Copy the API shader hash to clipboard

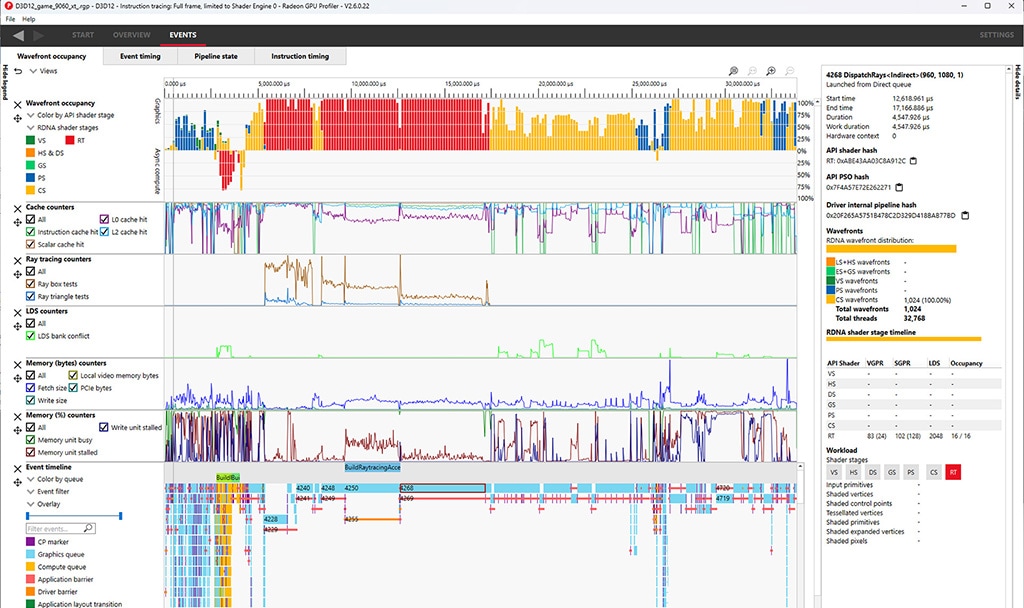[914, 160]
